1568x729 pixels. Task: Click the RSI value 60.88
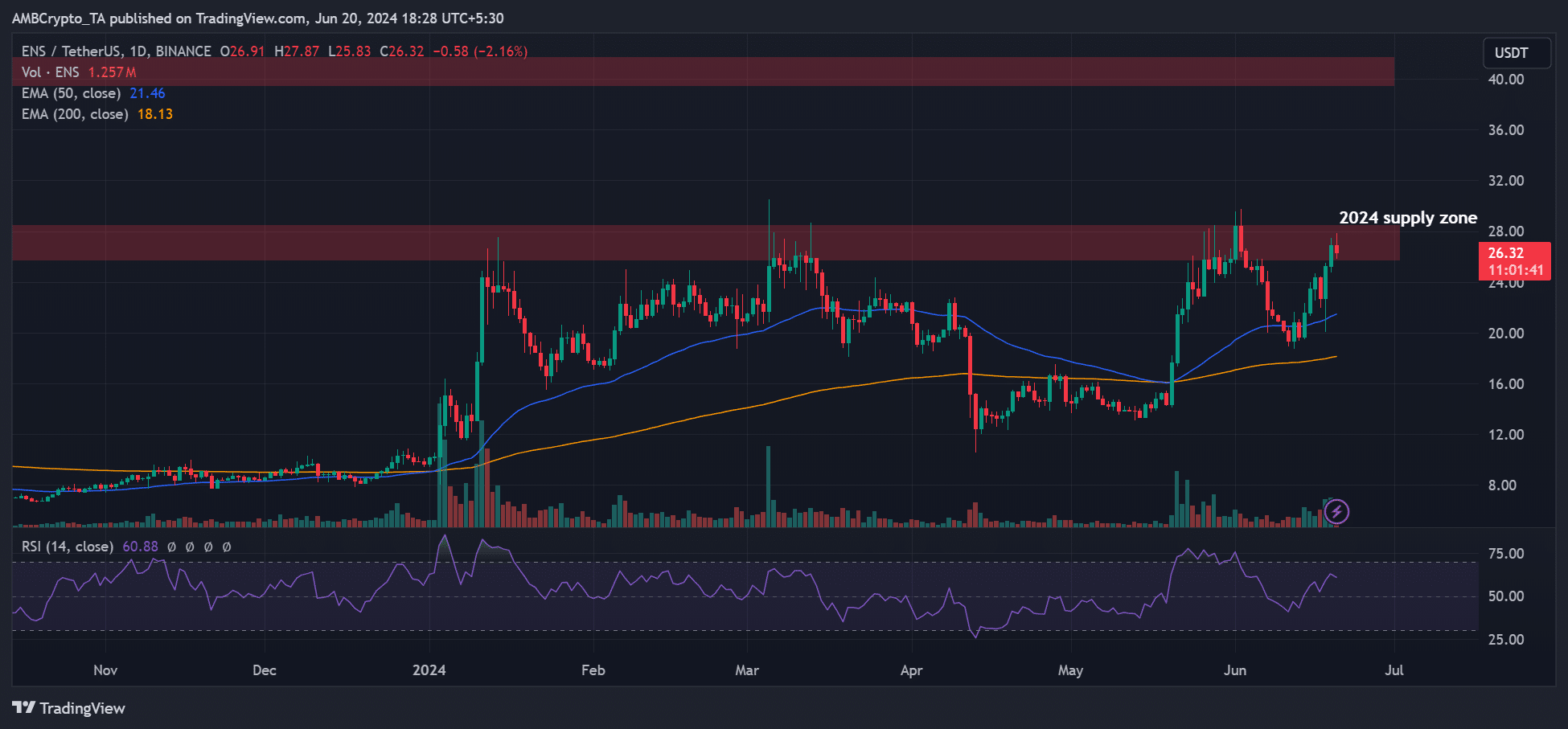pyautogui.click(x=140, y=547)
